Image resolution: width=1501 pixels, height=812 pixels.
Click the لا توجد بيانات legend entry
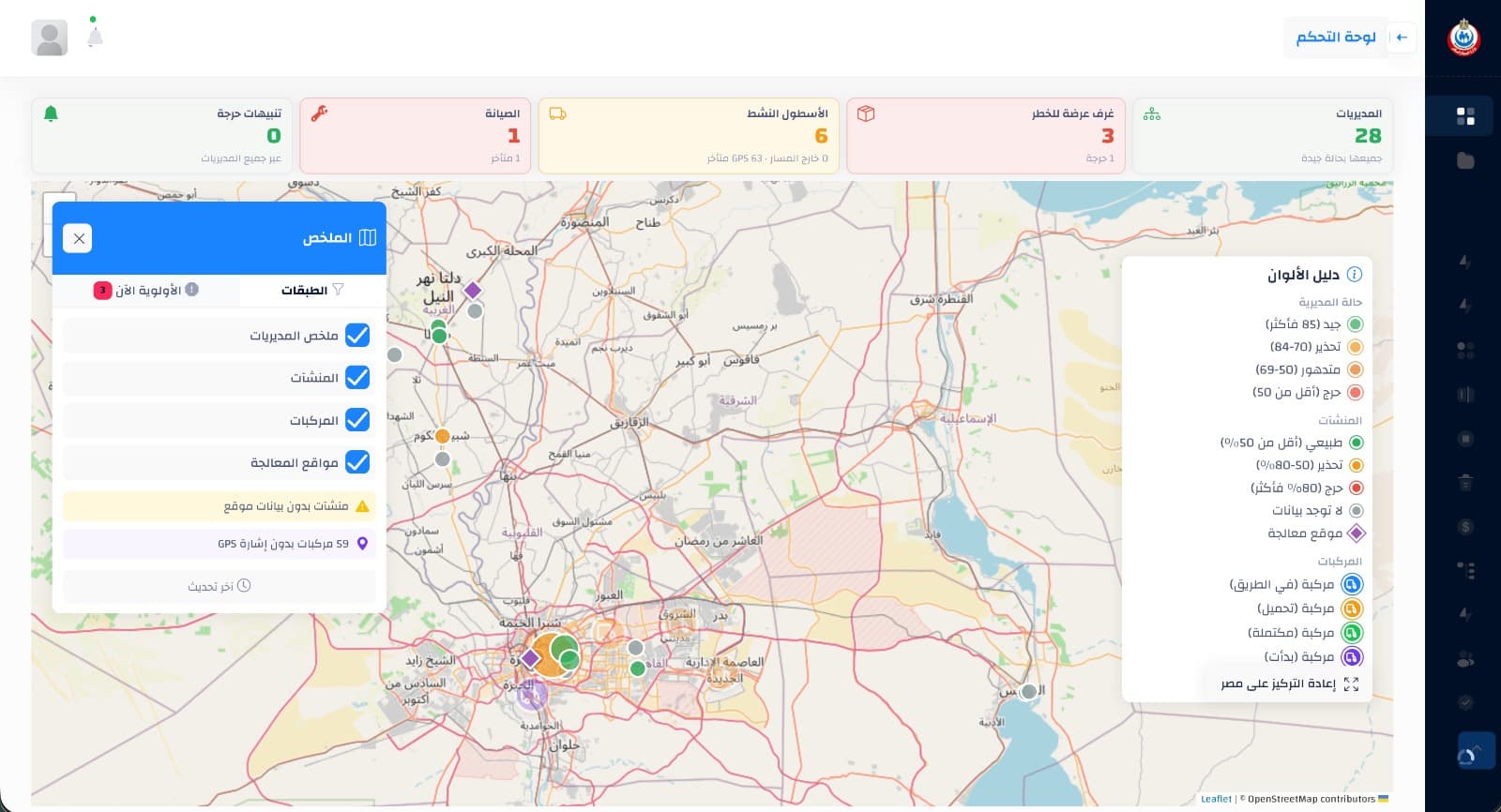coord(1317,511)
